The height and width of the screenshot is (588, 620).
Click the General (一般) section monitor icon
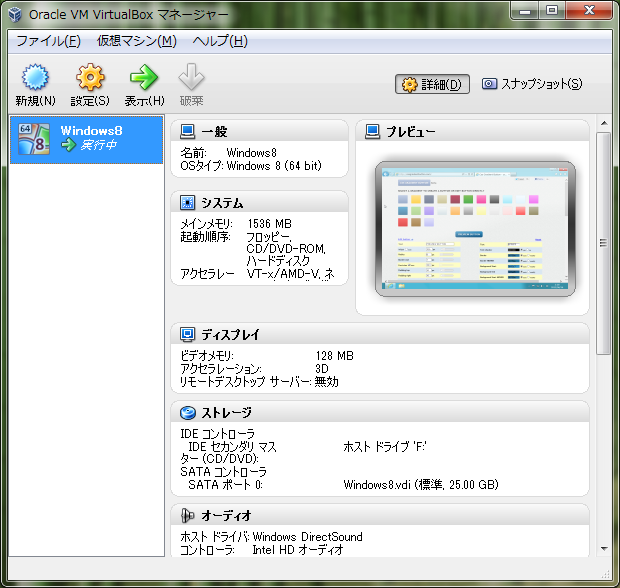pos(187,131)
